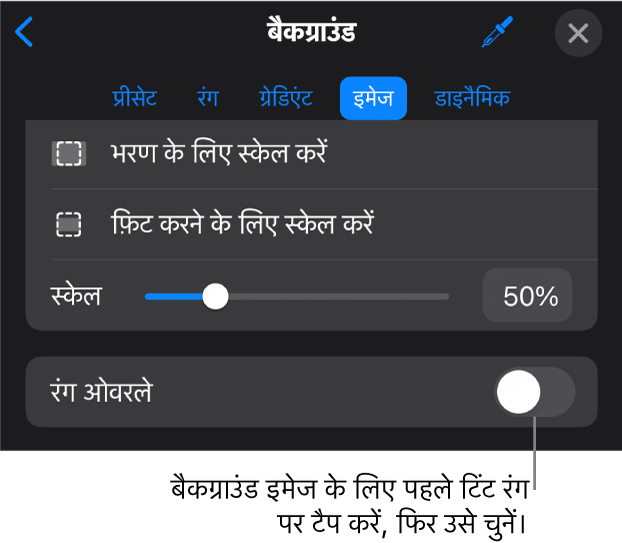The height and width of the screenshot is (543, 622).
Task: Select the eyedropper color picker tool
Action: (497, 32)
